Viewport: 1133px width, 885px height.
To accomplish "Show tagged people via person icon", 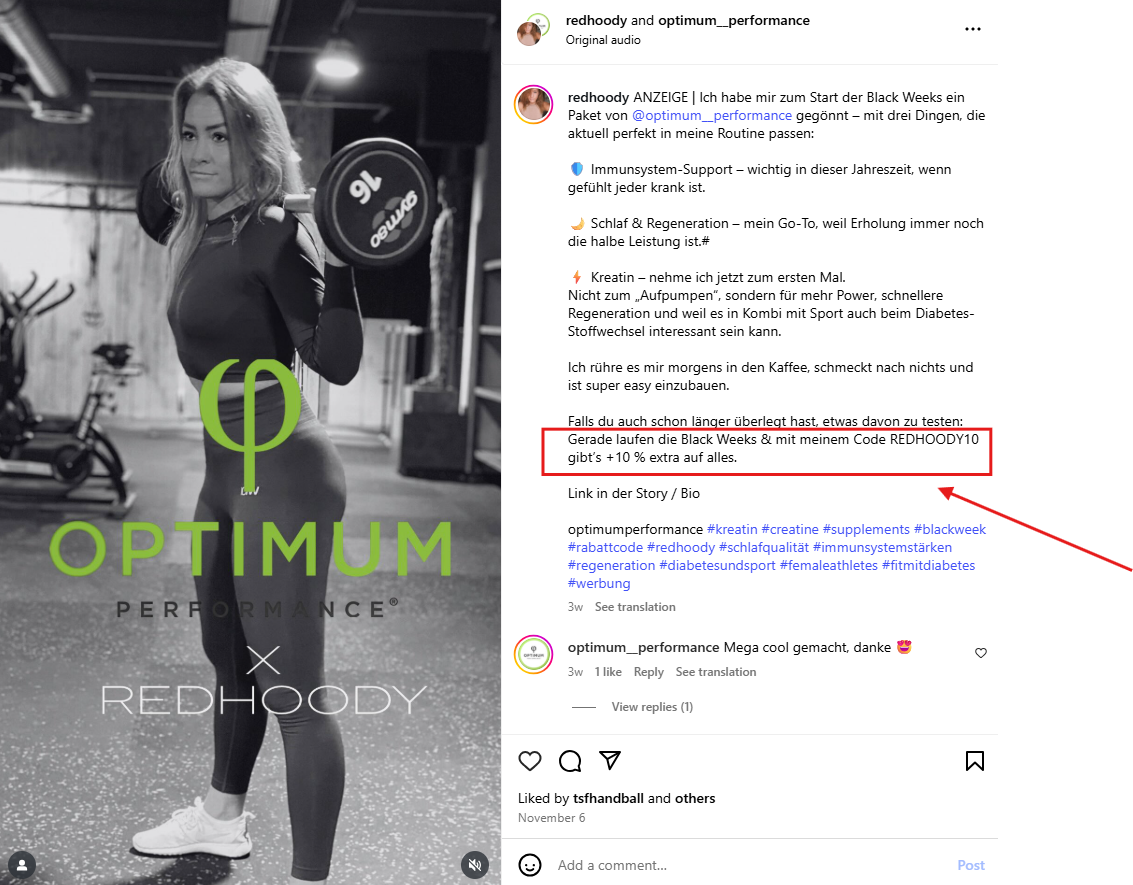I will coord(22,865).
